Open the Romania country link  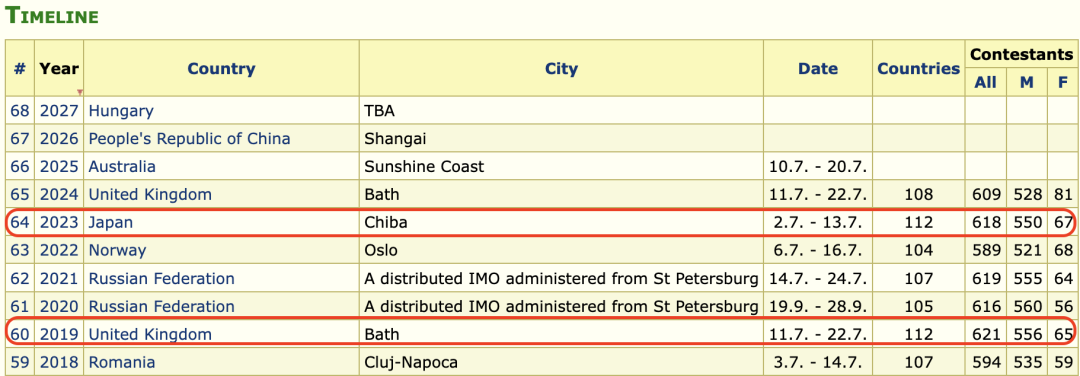[x=122, y=362]
